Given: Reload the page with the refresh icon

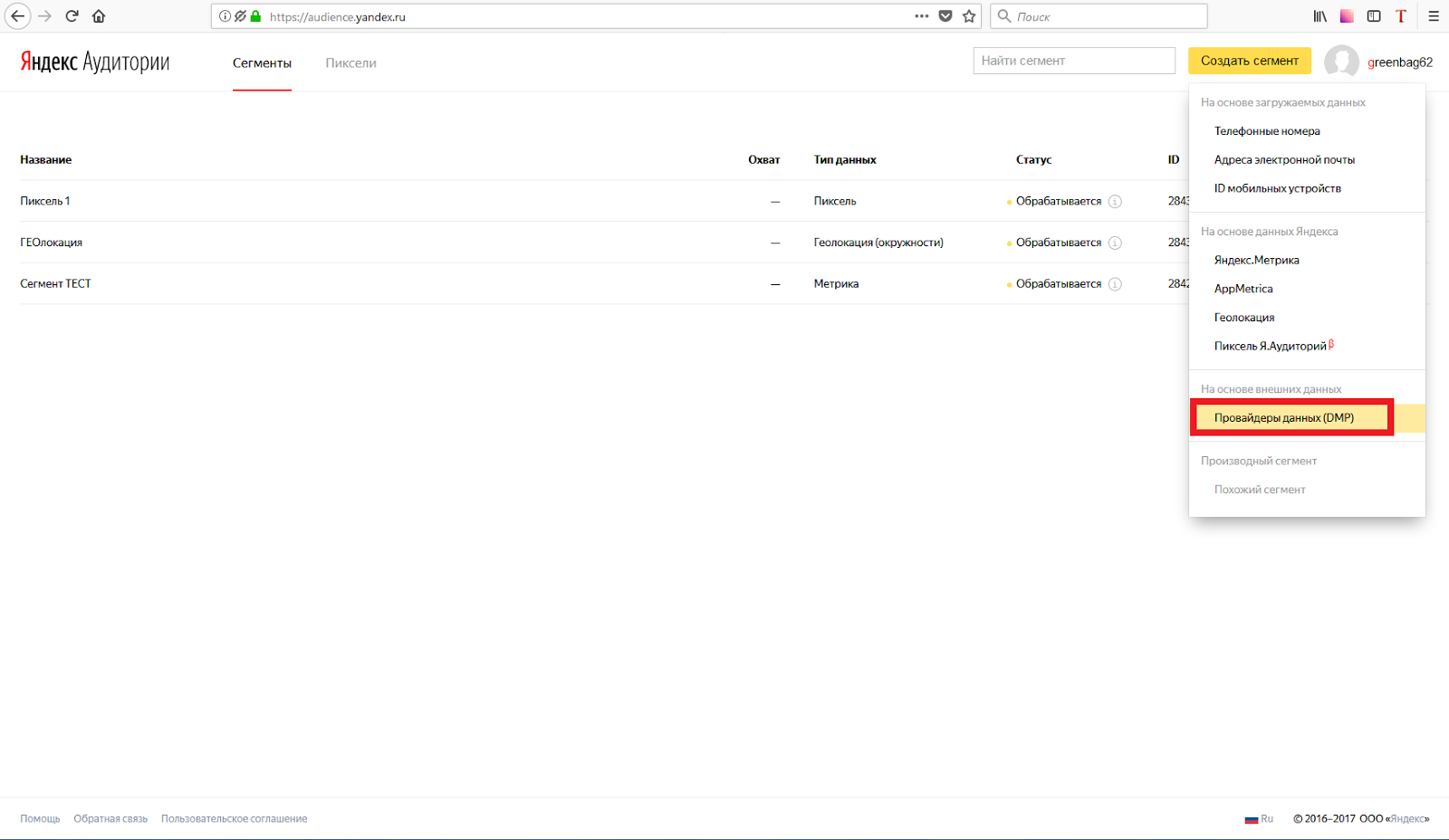Looking at the screenshot, I should point(72,16).
